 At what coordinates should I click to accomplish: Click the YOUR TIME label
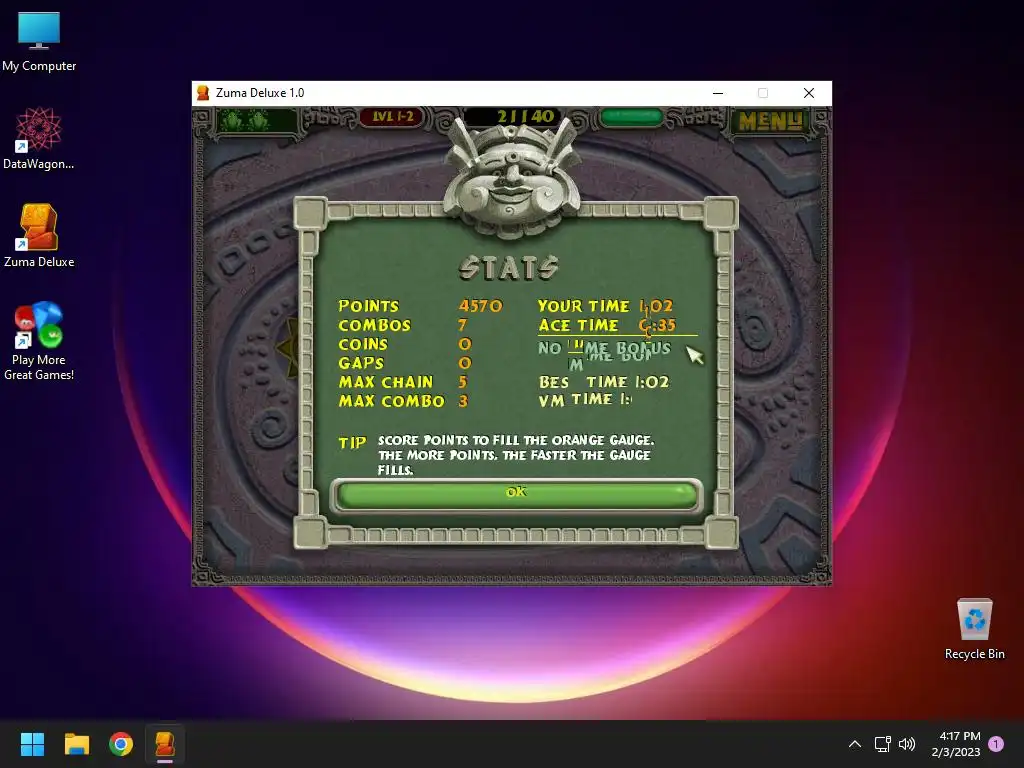coord(583,306)
